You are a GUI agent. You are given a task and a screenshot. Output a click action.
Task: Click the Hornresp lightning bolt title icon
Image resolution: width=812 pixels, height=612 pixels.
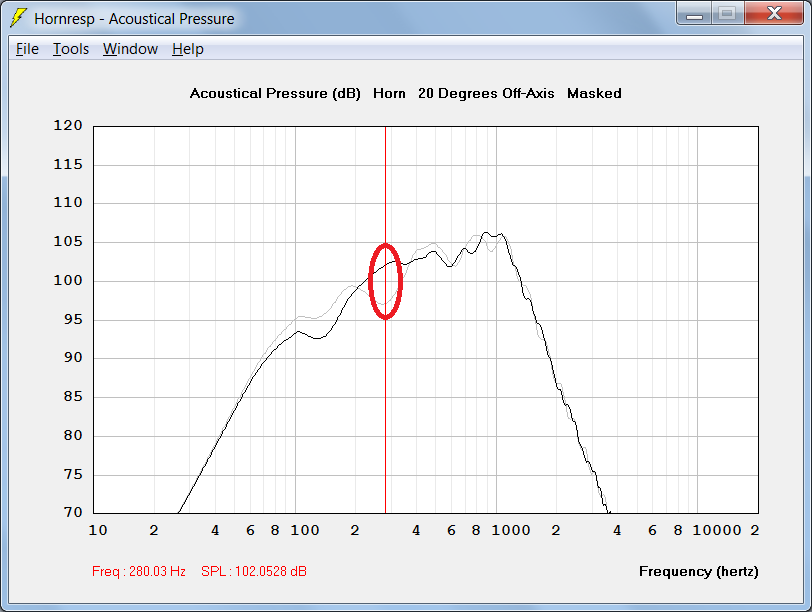[19, 18]
